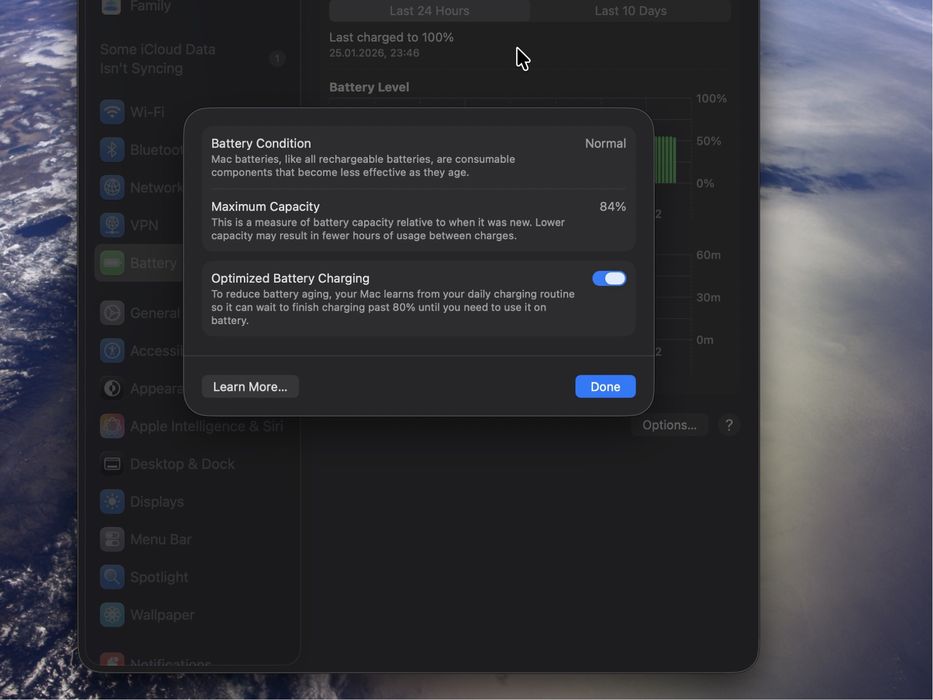Select Apple Intelligence & Siri label

click(x=206, y=426)
